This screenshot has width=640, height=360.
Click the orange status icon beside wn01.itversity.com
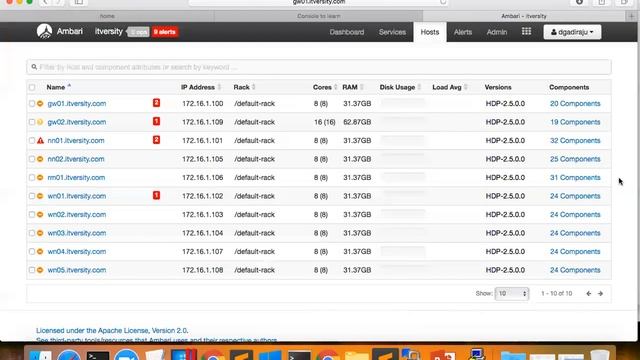40,196
